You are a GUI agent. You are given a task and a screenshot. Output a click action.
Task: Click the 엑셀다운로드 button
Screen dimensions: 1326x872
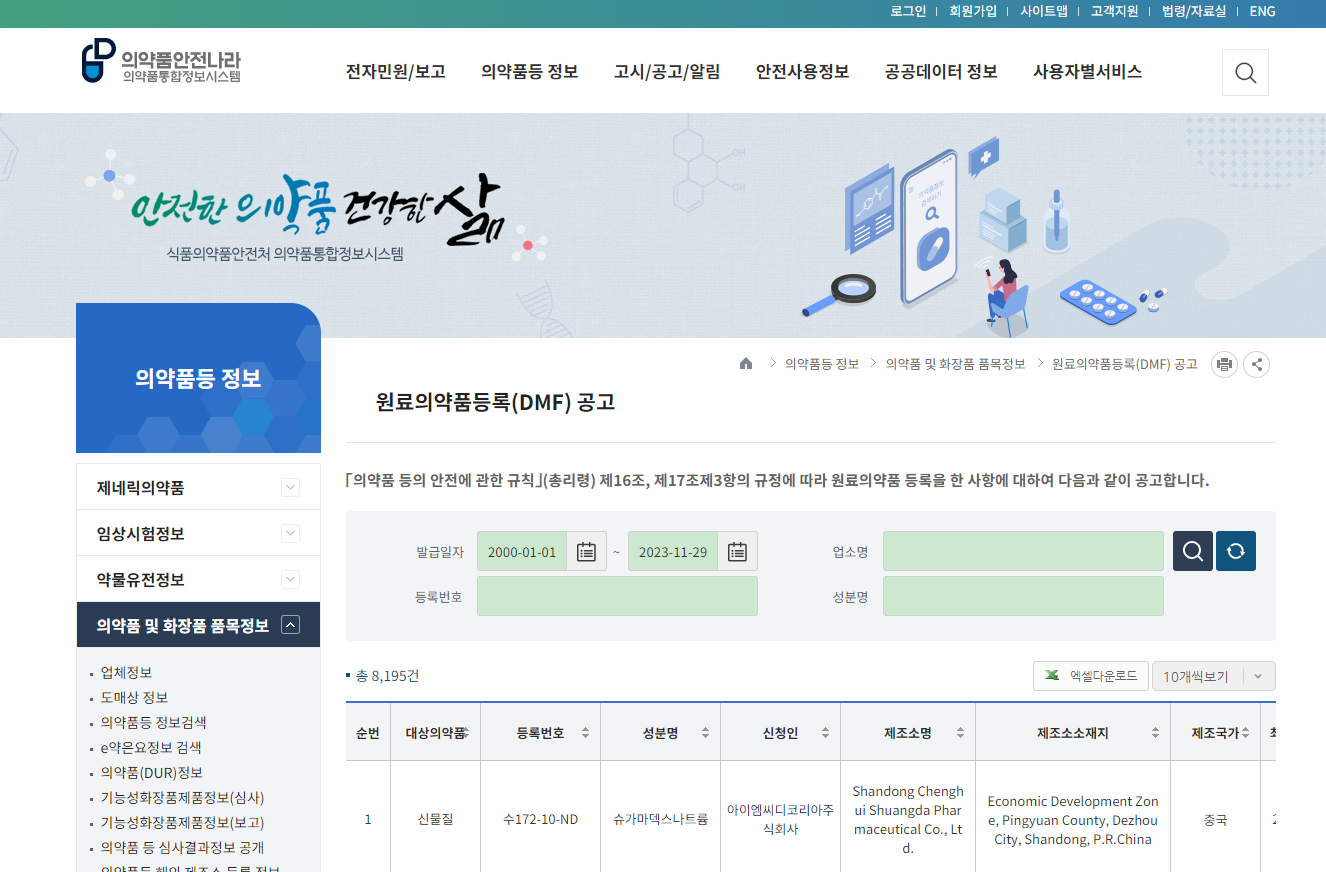(x=1090, y=676)
